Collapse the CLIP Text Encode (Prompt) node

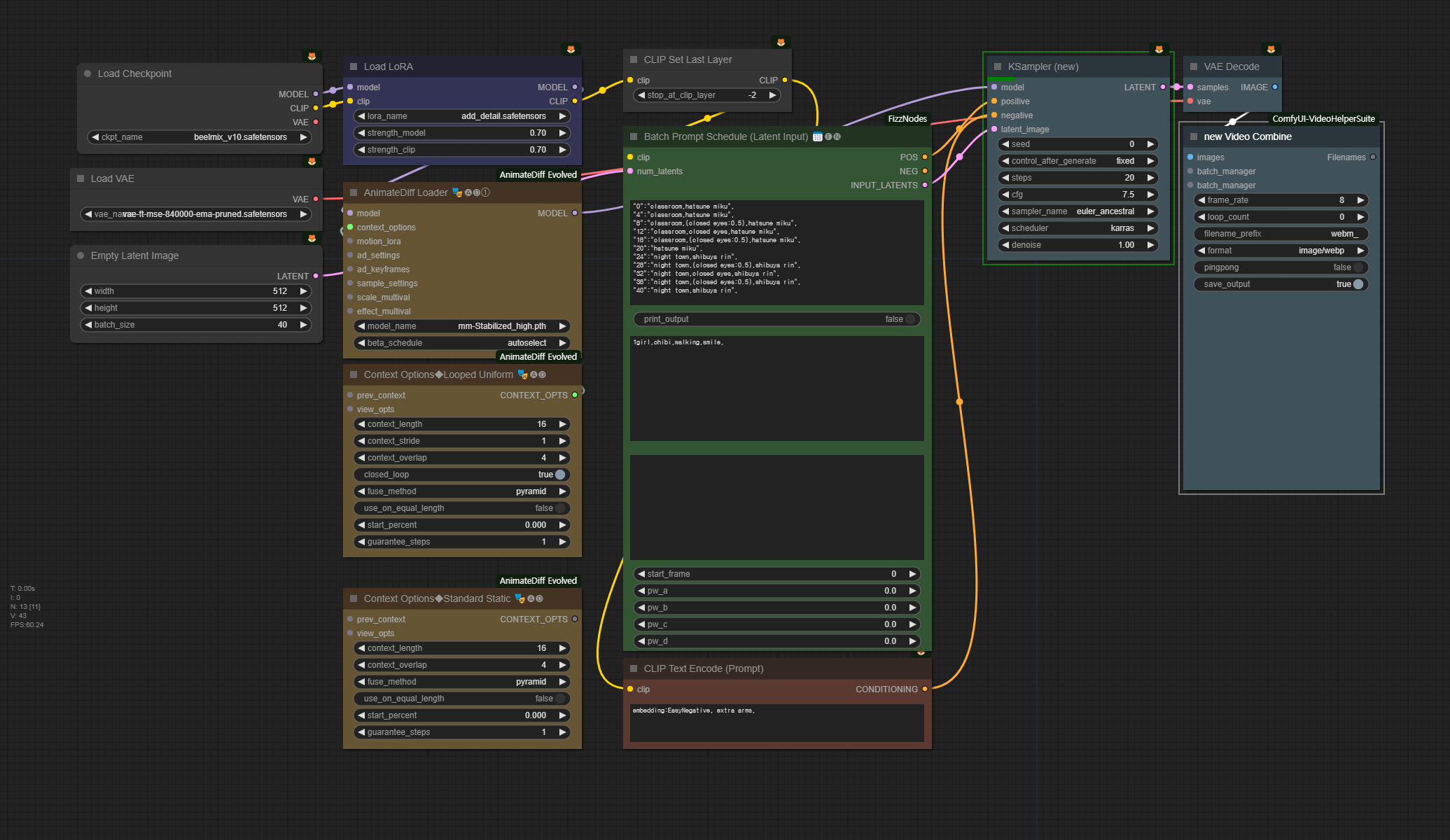coord(634,668)
